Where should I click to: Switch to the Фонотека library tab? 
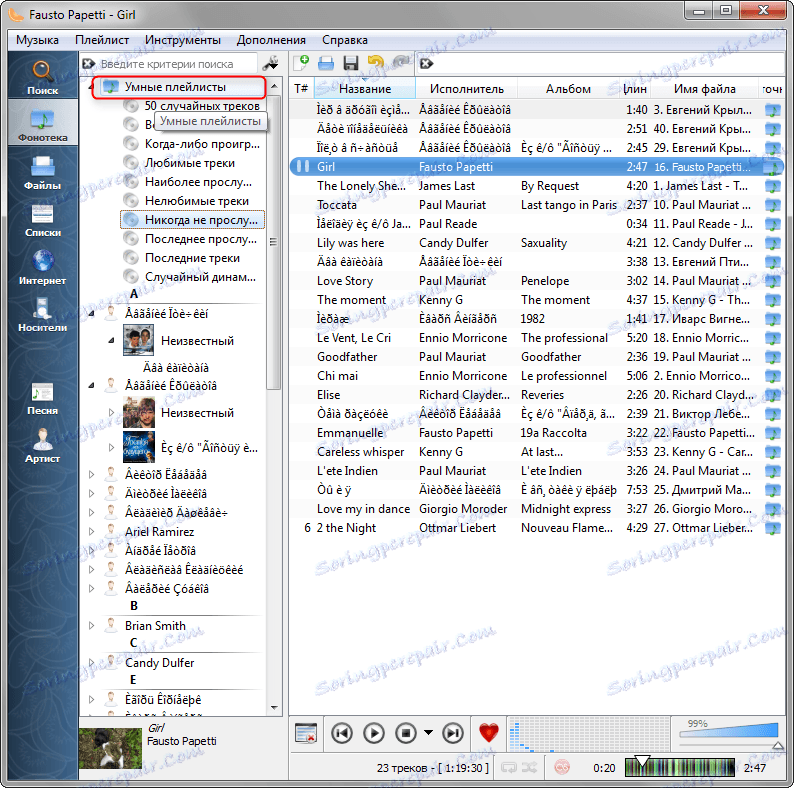(x=43, y=124)
